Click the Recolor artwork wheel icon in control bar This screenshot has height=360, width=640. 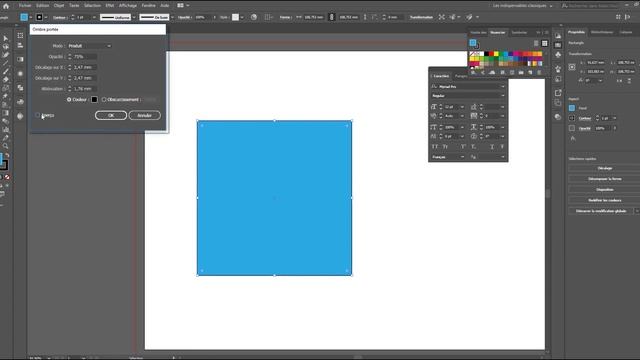coord(254,17)
